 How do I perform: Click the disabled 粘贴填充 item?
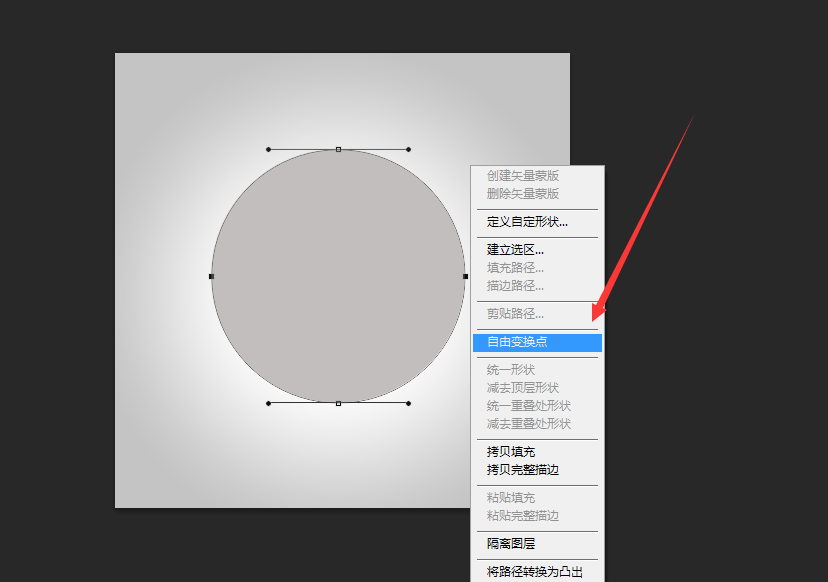click(506, 497)
